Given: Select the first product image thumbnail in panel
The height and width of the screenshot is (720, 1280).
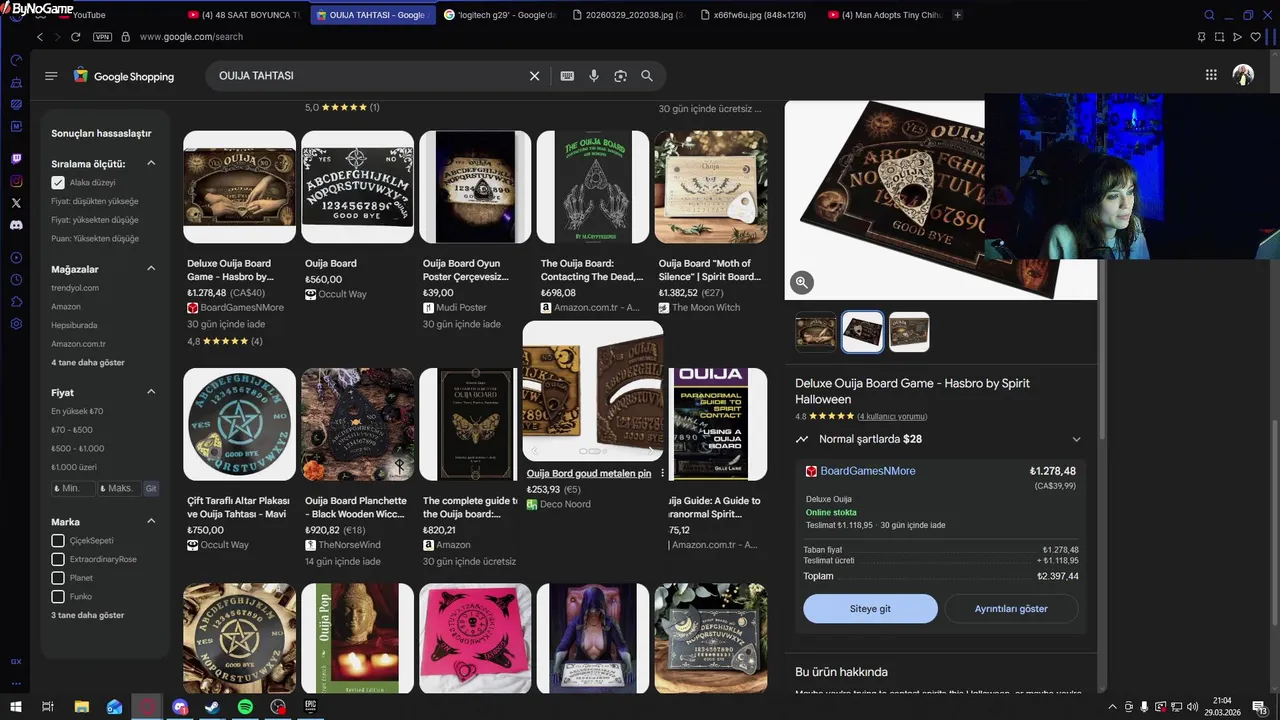Looking at the screenshot, I should tap(816, 332).
